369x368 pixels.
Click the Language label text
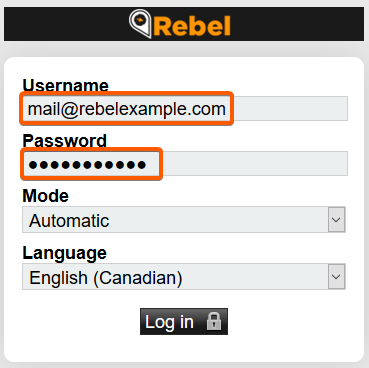65,253
